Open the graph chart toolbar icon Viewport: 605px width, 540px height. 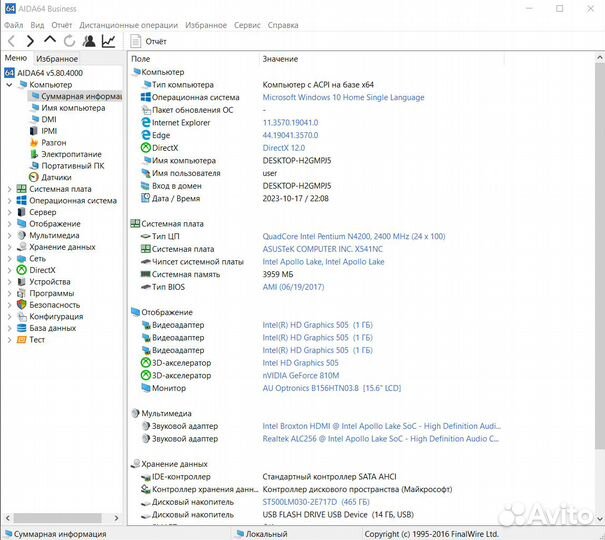108,41
